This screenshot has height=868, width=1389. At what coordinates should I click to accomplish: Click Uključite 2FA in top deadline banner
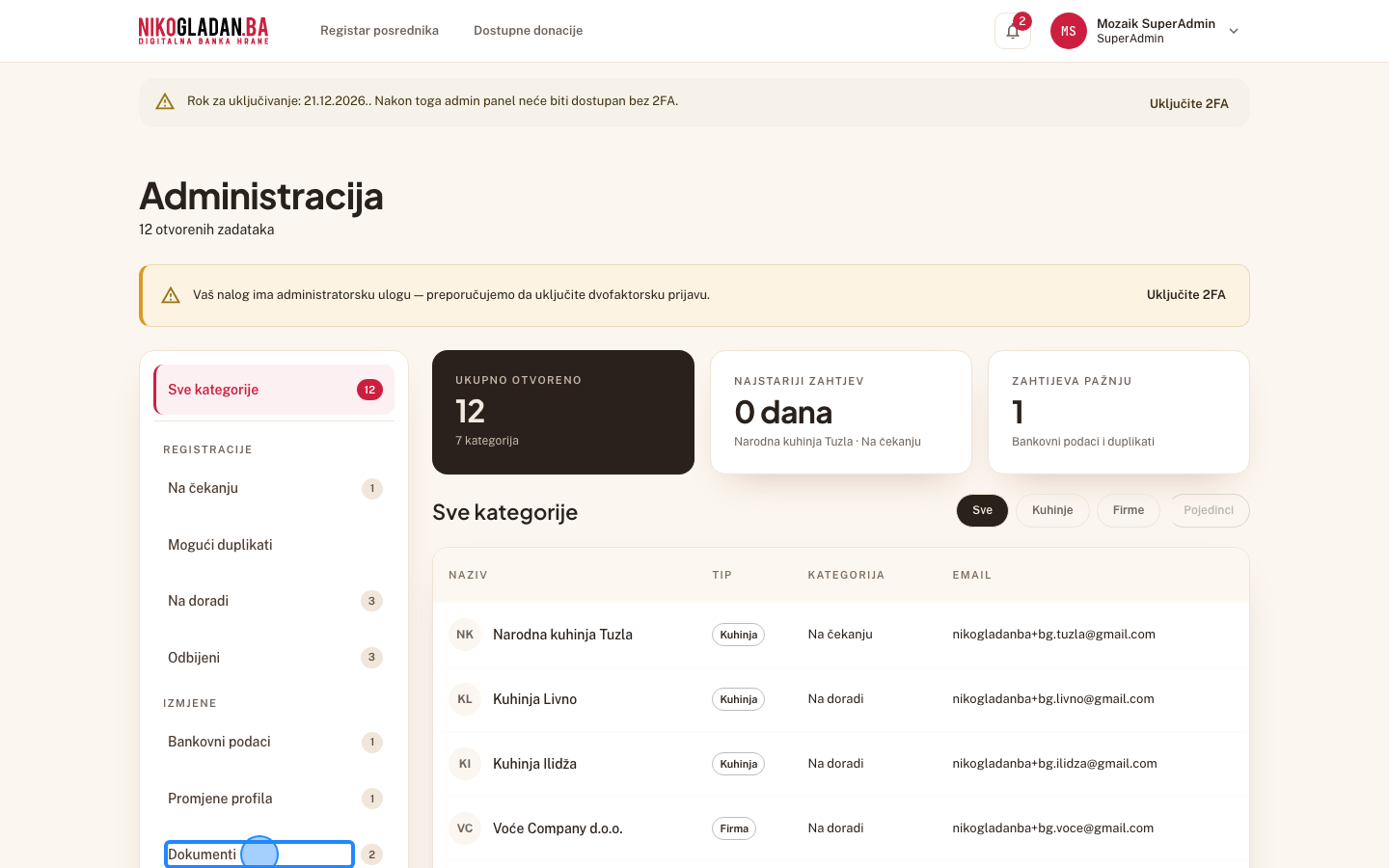pyautogui.click(x=1188, y=103)
